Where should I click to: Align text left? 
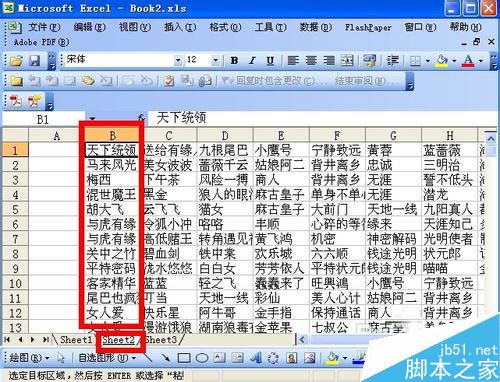tap(293, 61)
